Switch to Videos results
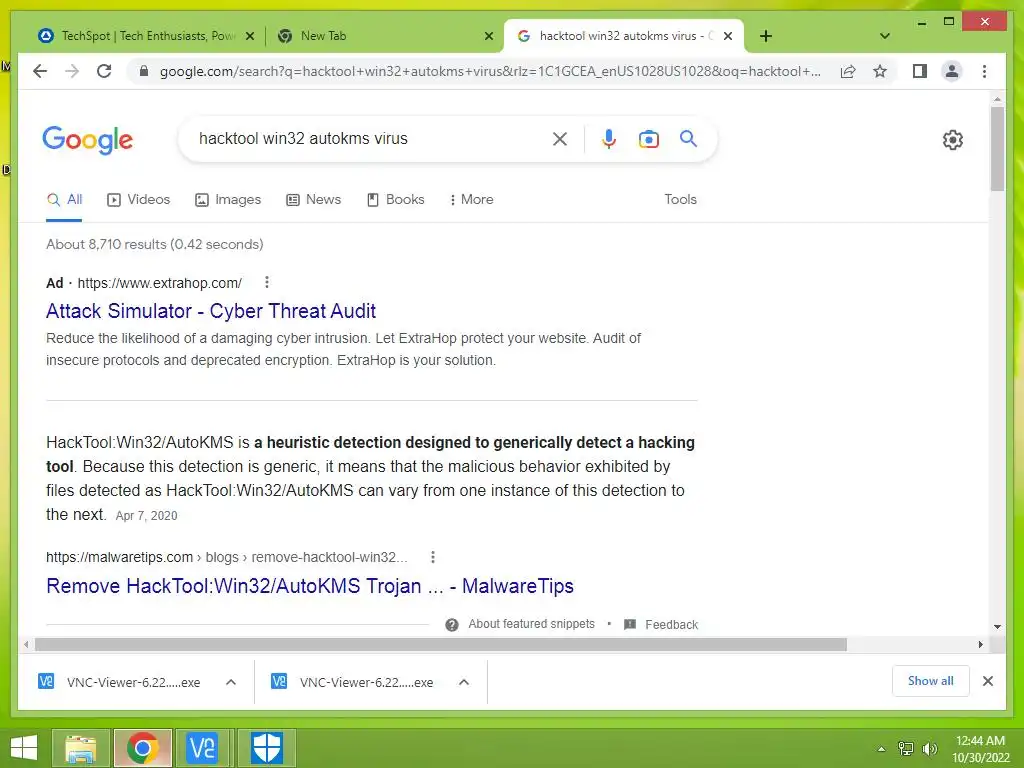The width and height of the screenshot is (1024, 768). [x=138, y=200]
